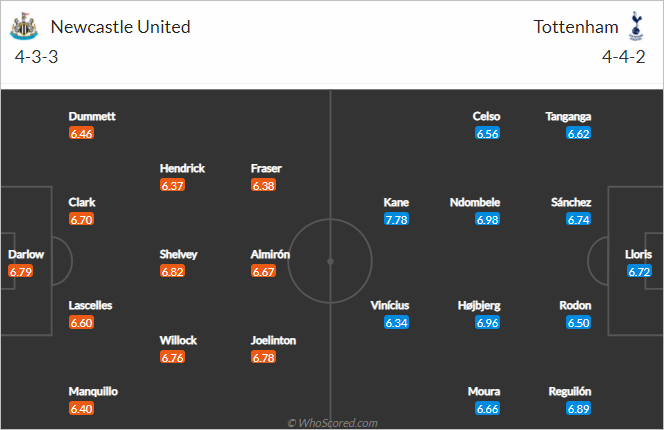The width and height of the screenshot is (664, 430).
Task: Select player Tanganga in the lineup
Action: click(x=568, y=117)
